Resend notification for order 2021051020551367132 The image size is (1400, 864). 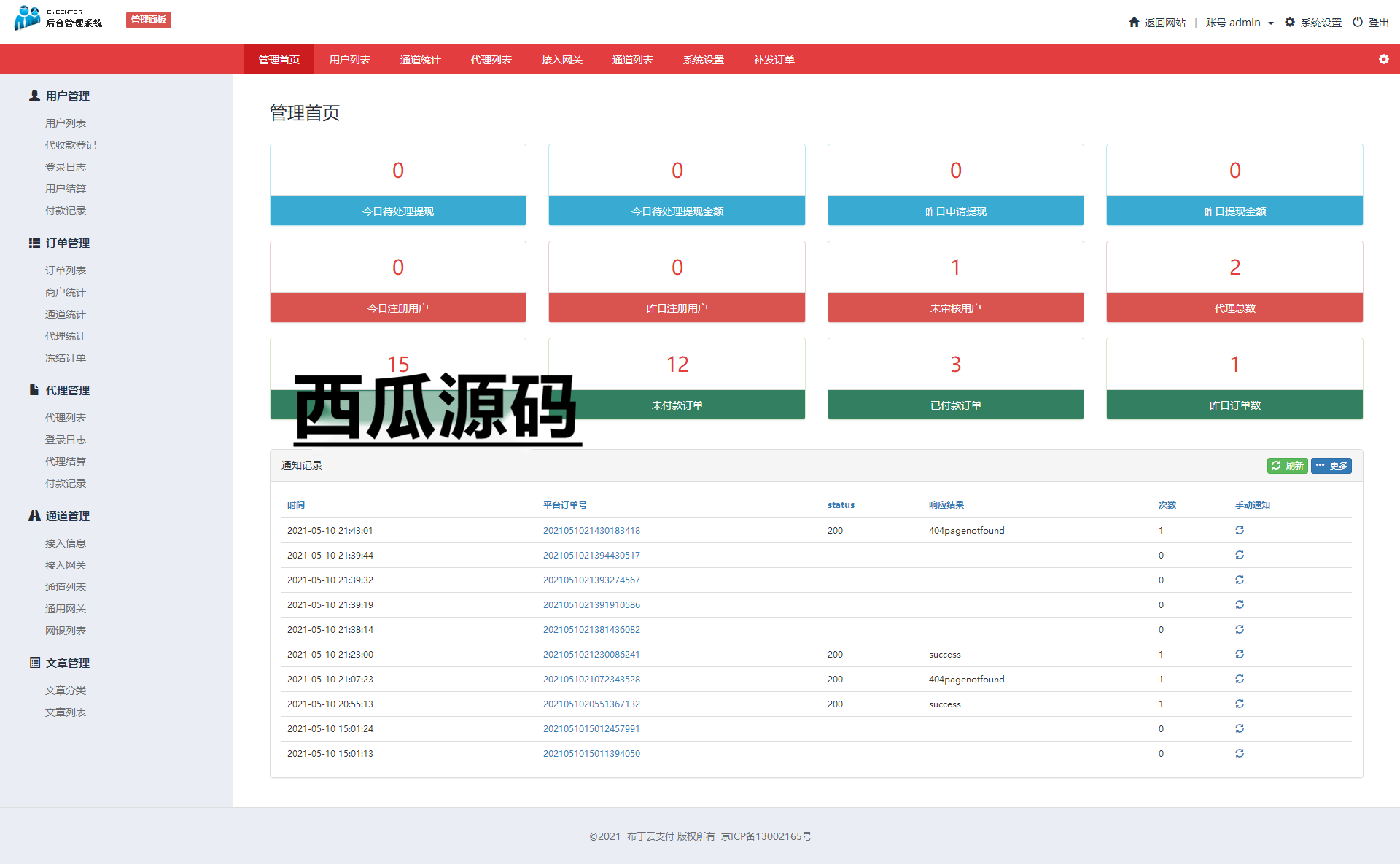[1240, 704]
